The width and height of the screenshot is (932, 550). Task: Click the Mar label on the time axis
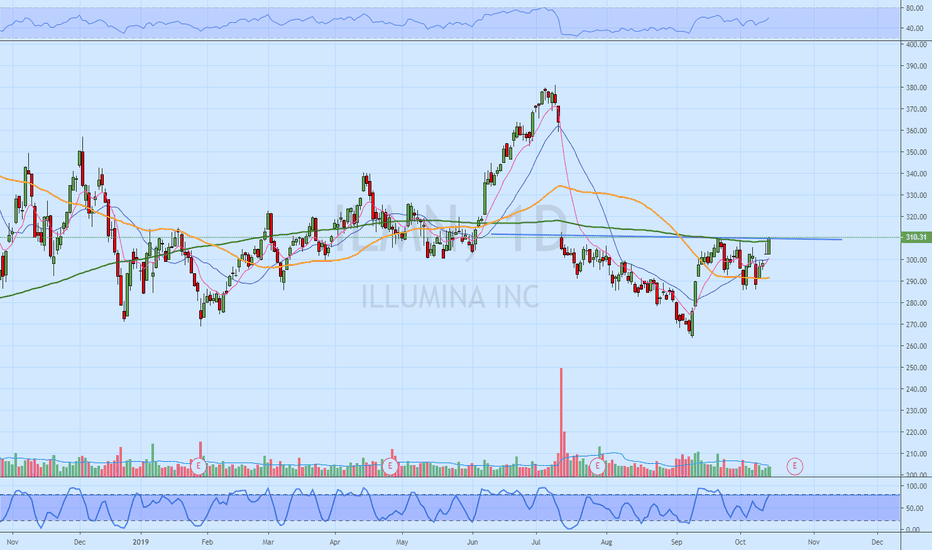pos(268,542)
